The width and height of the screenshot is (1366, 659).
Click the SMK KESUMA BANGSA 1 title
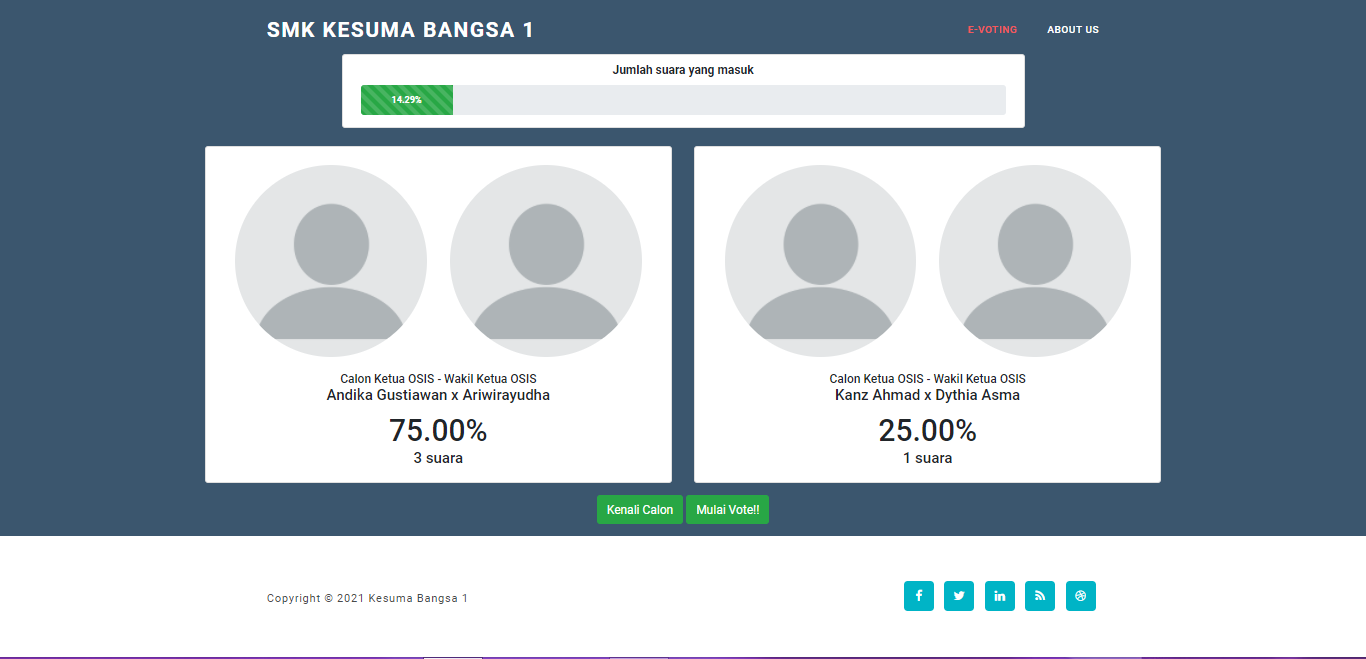(x=400, y=30)
